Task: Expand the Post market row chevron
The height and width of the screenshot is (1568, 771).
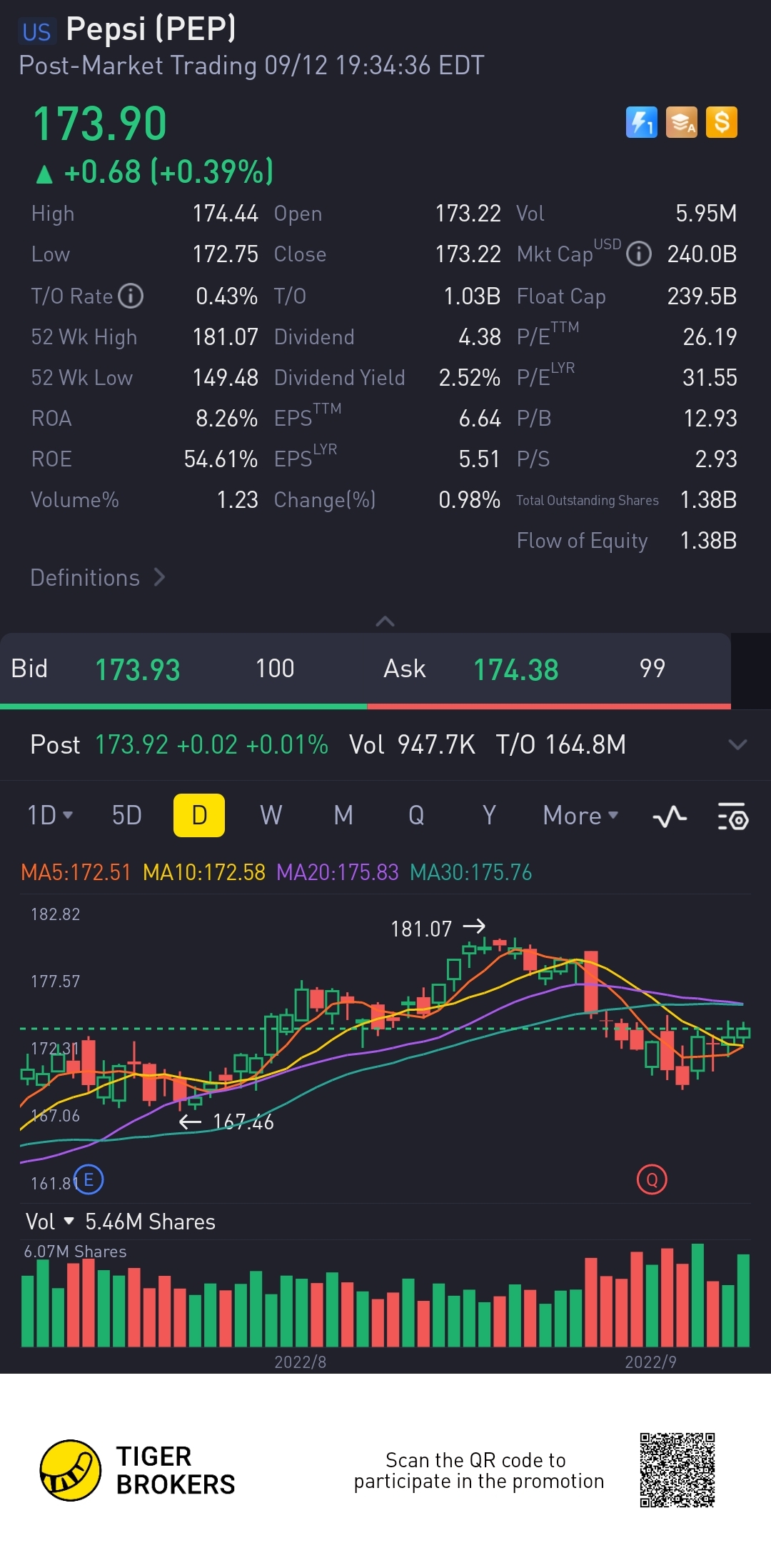Action: (737, 744)
